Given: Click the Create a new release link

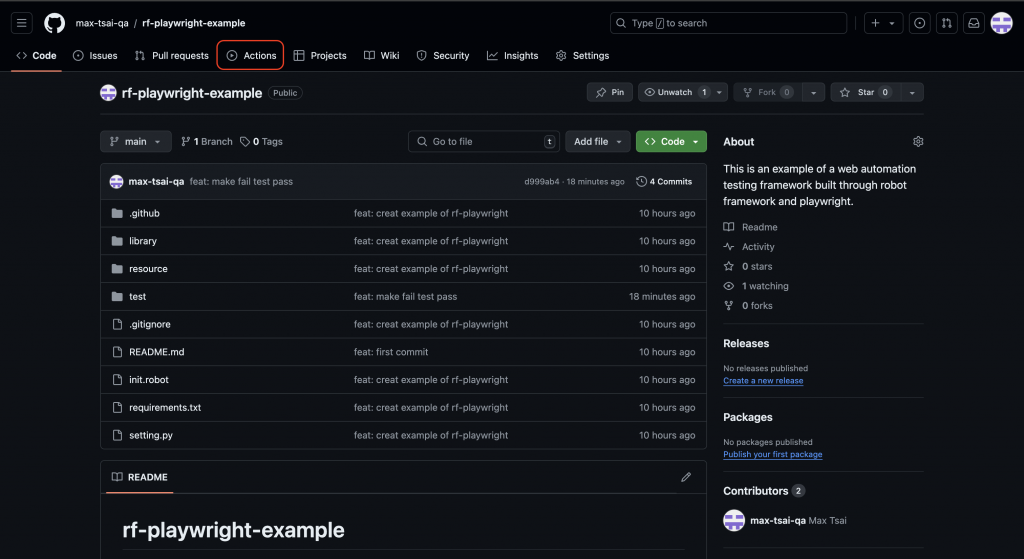Looking at the screenshot, I should [763, 381].
